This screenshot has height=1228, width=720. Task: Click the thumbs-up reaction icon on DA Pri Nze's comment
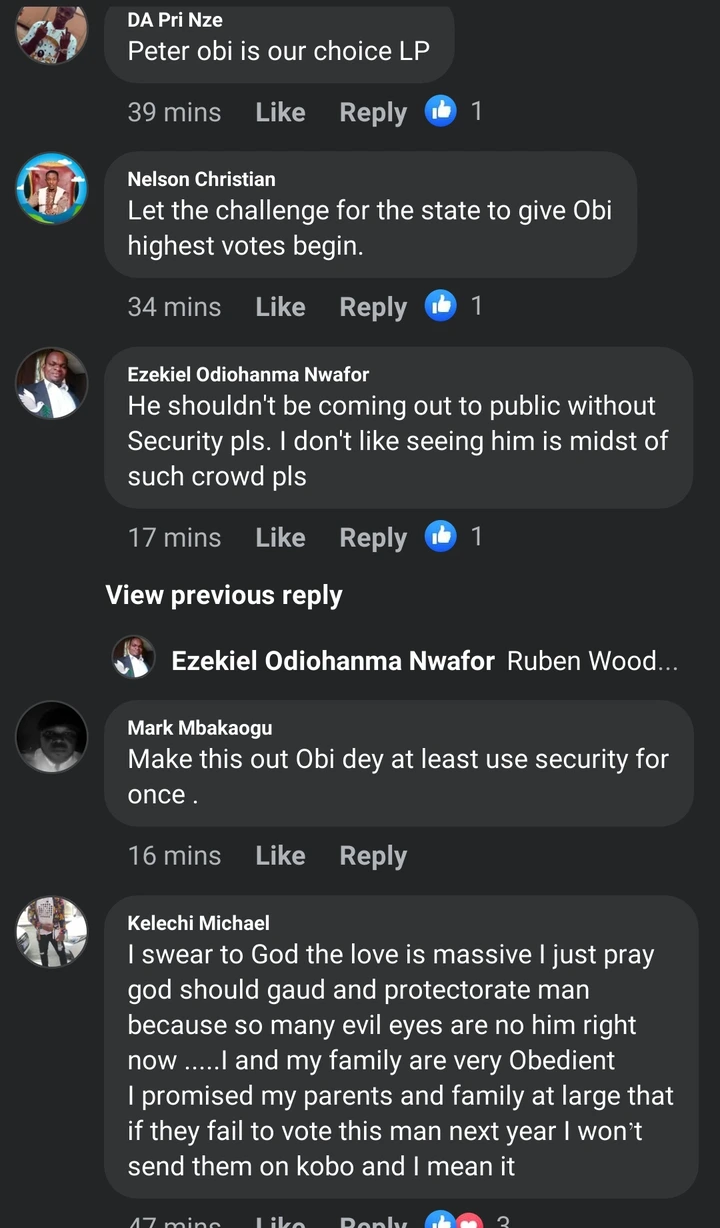point(441,111)
